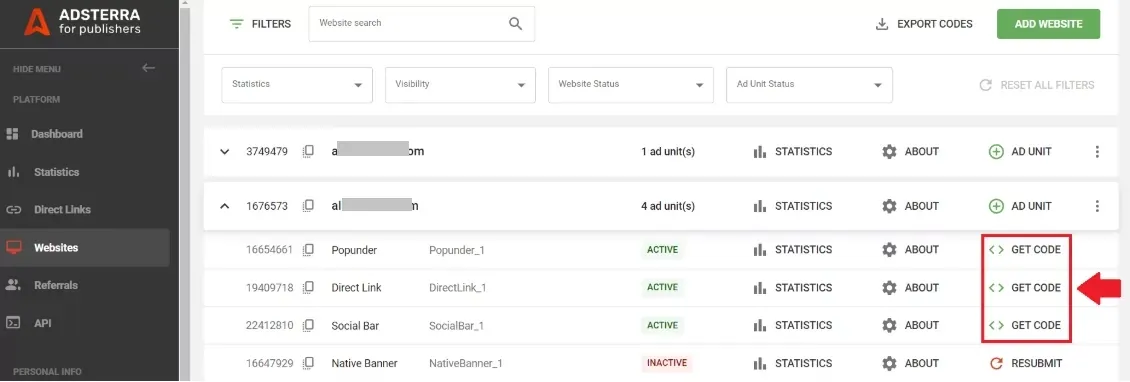Click the Inactive badge on the Native Banner row
Image resolution: width=1130 pixels, height=382 pixels.
(667, 363)
